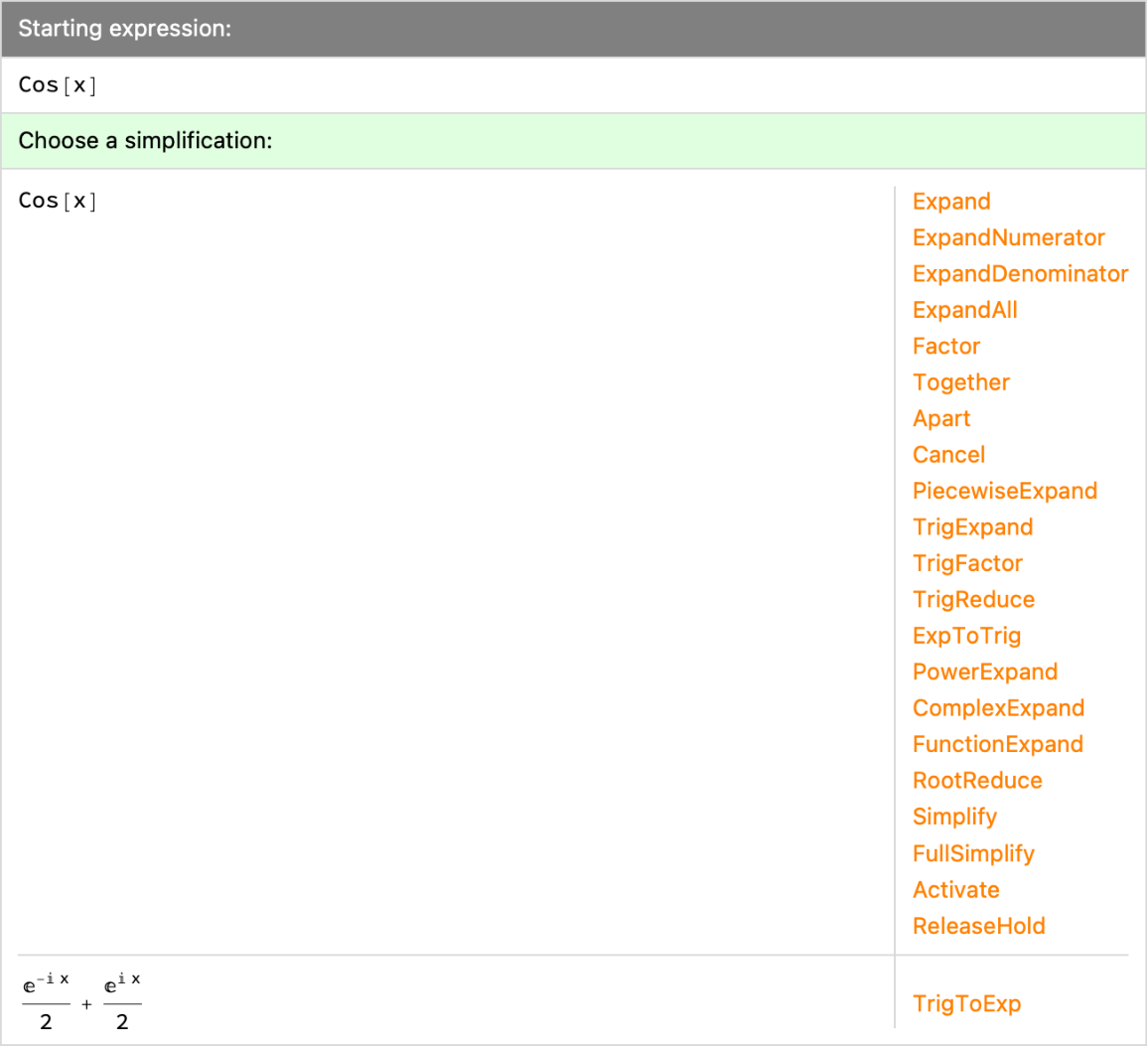Click the FullSimplify link
The image size is (1148, 1047).
point(973,853)
